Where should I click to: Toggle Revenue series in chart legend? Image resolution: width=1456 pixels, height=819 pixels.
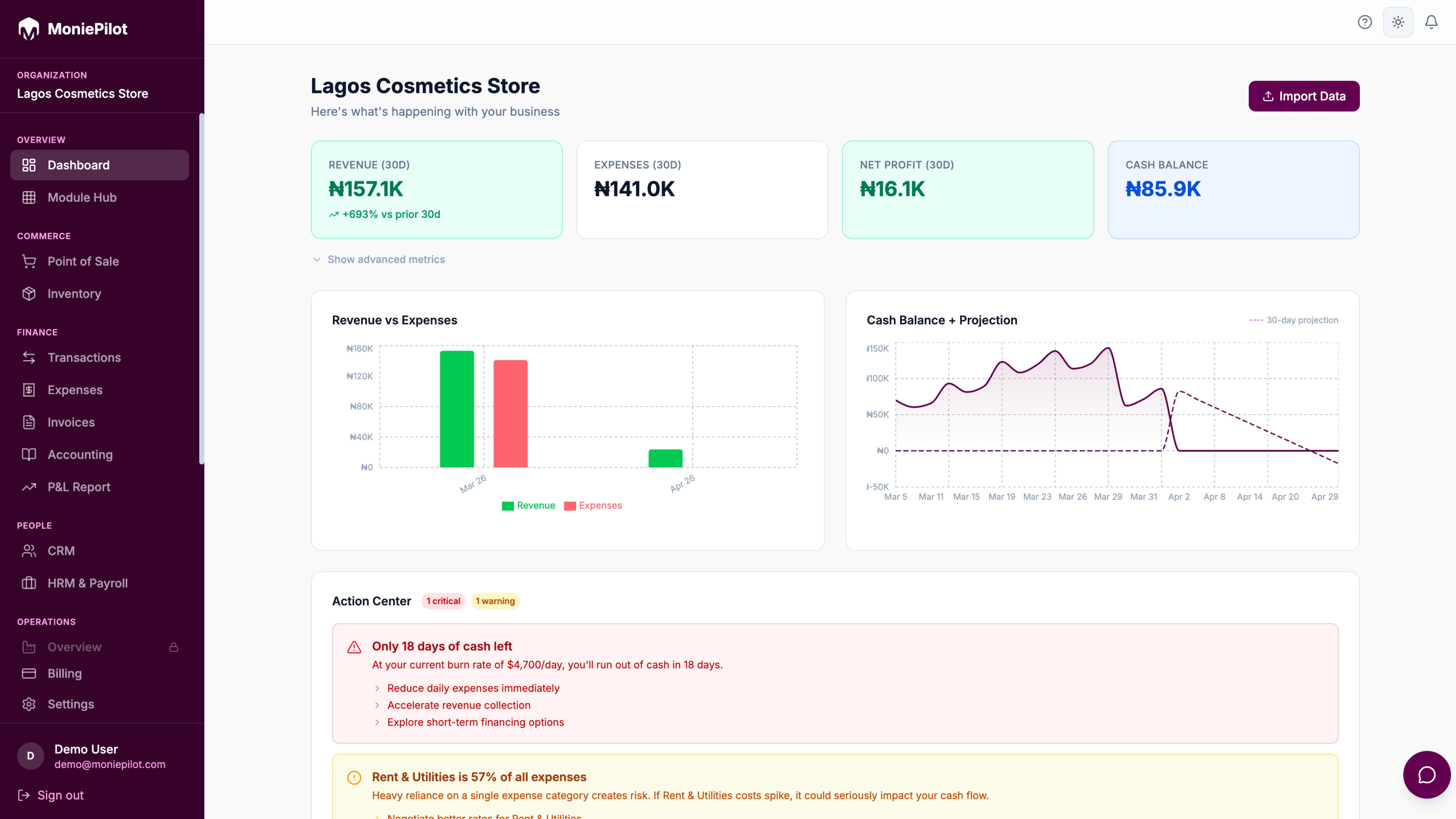point(528,505)
